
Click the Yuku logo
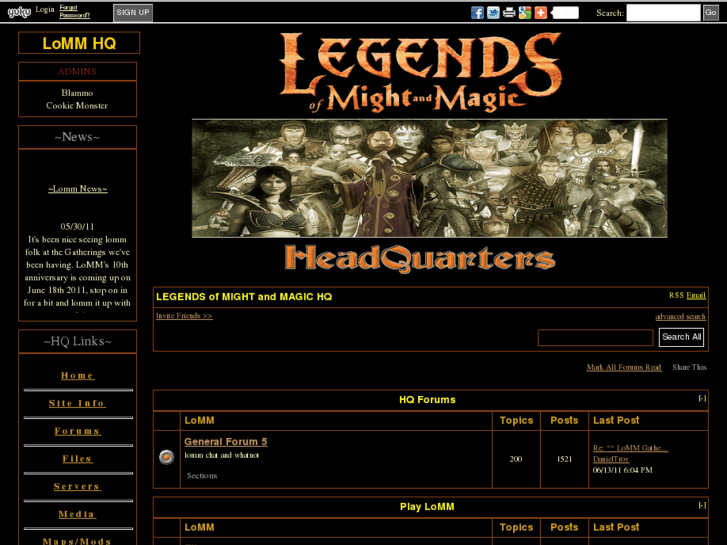pyautogui.click(x=19, y=12)
